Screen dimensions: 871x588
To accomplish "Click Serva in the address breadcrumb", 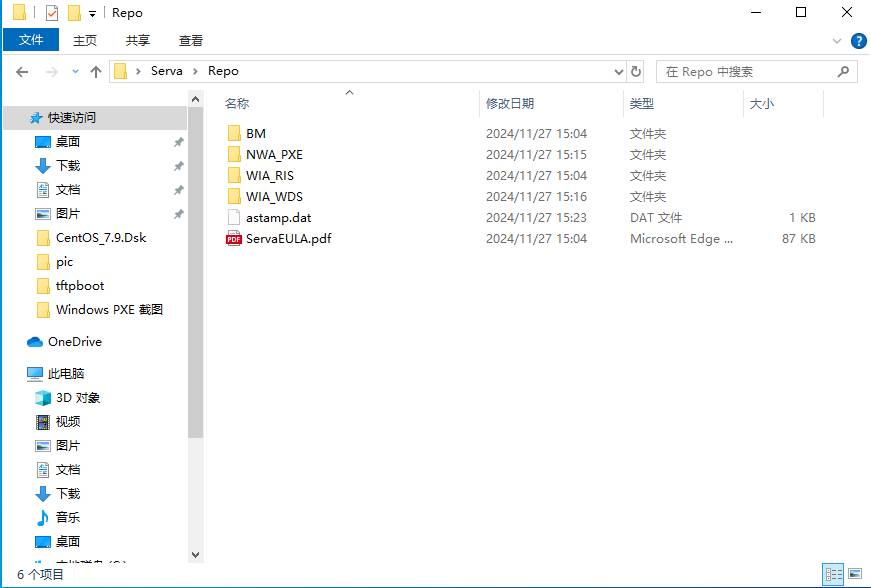I will (166, 71).
